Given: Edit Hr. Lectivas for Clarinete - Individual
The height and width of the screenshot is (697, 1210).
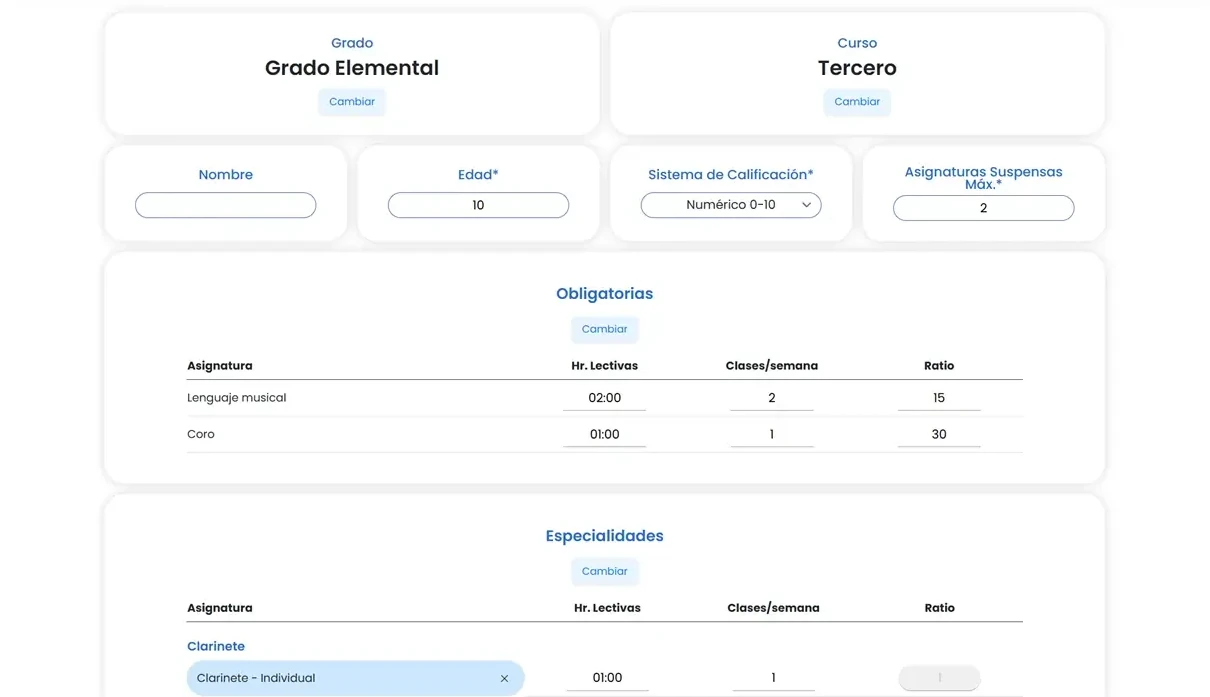Looking at the screenshot, I should [607, 677].
